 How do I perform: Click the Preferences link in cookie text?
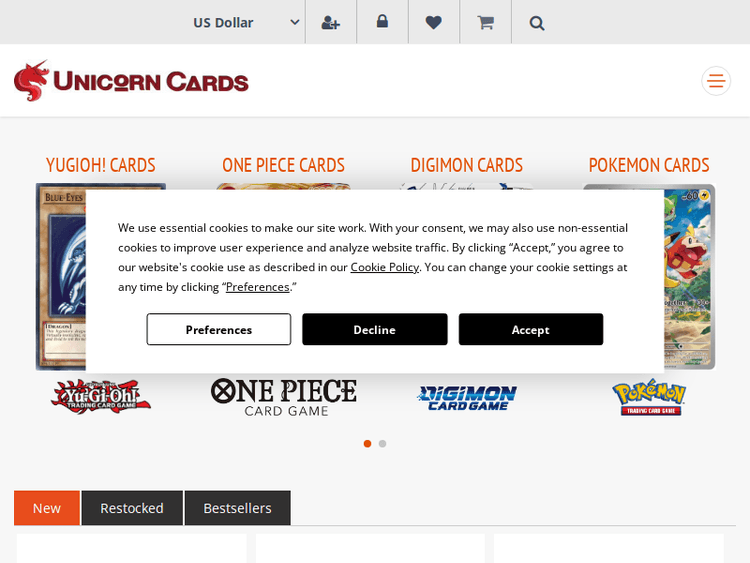coord(257,287)
